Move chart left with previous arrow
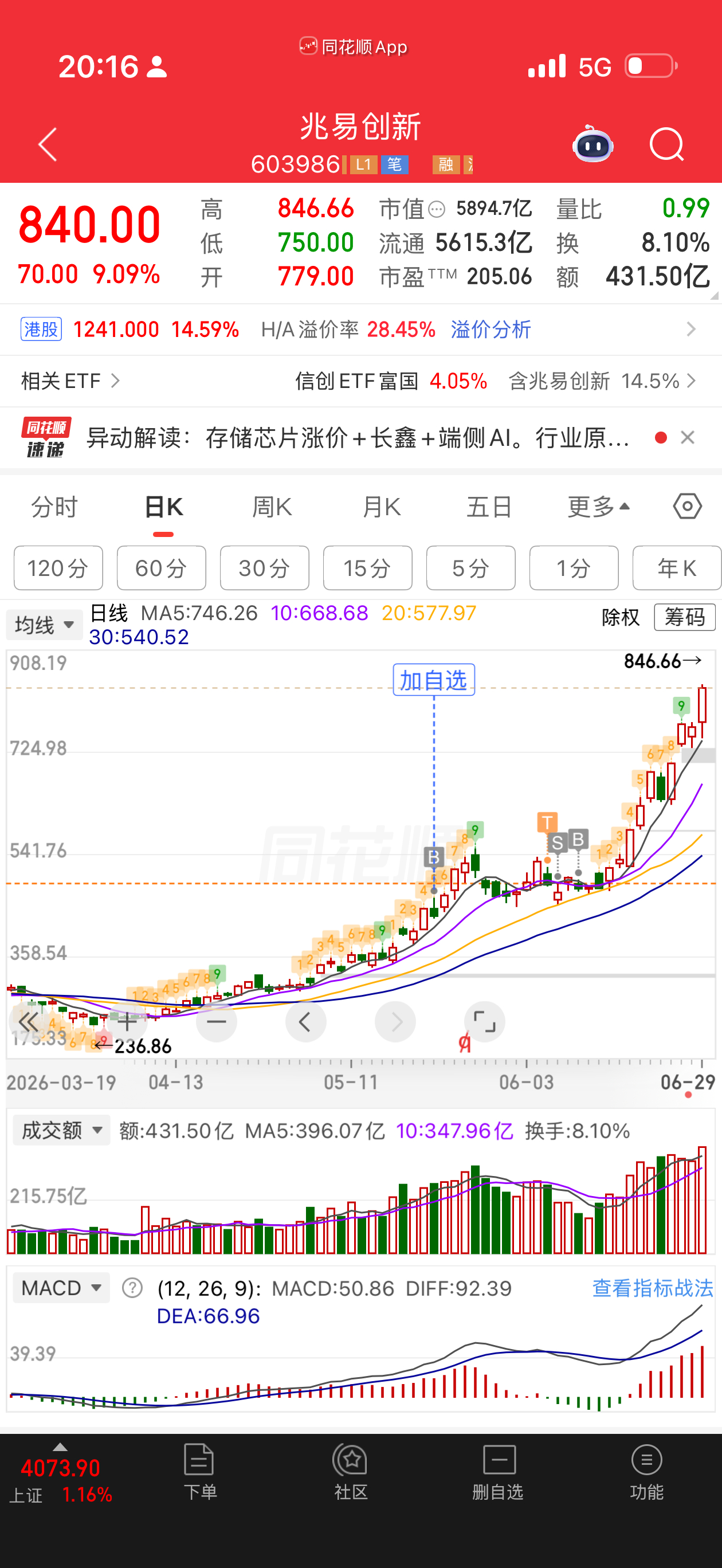 [x=305, y=1022]
